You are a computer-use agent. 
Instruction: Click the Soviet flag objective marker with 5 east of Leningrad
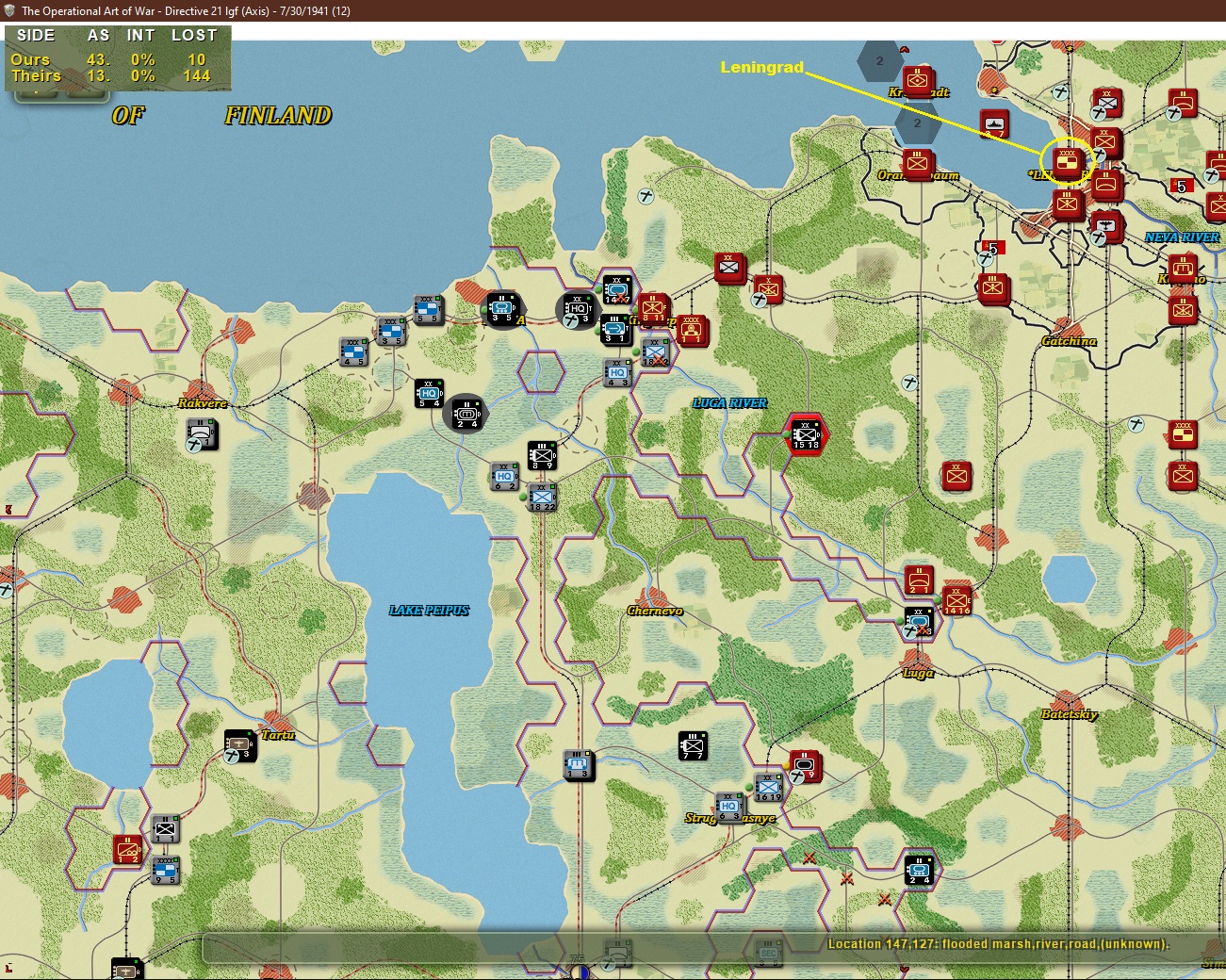(1182, 187)
